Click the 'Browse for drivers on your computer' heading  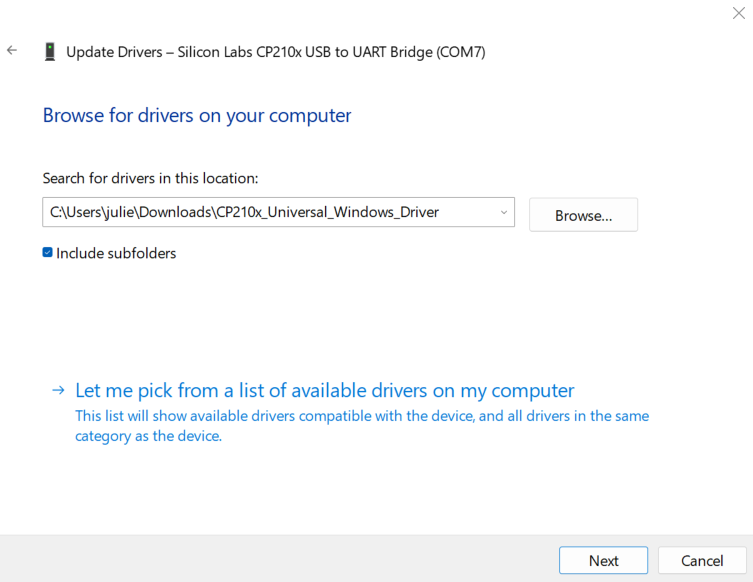coord(197,115)
